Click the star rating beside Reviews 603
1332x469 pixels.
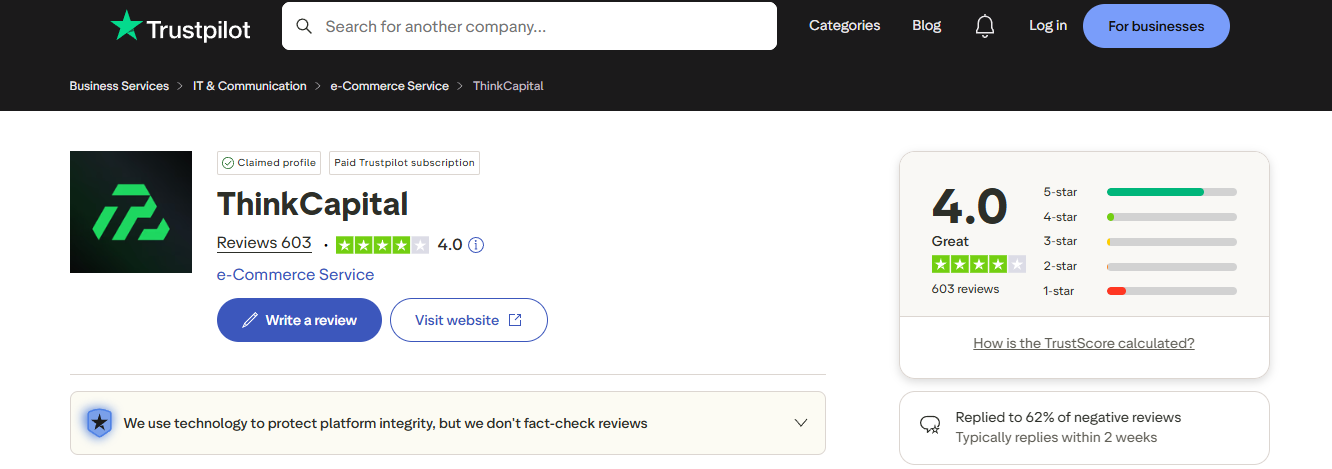coord(382,245)
